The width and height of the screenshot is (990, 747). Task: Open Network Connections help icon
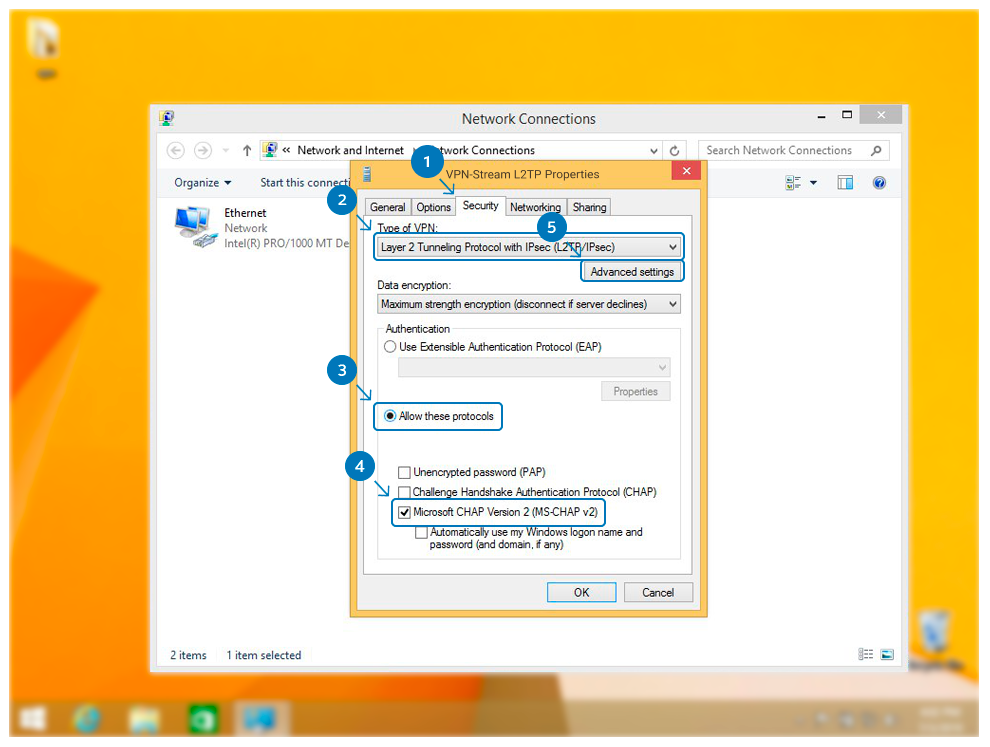tap(879, 183)
